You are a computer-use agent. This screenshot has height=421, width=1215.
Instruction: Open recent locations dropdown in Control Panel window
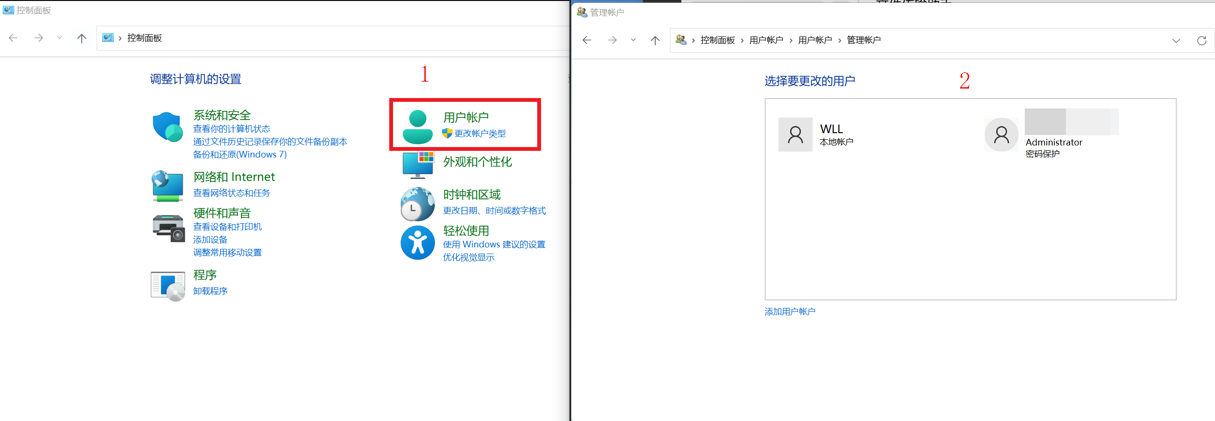tap(59, 38)
